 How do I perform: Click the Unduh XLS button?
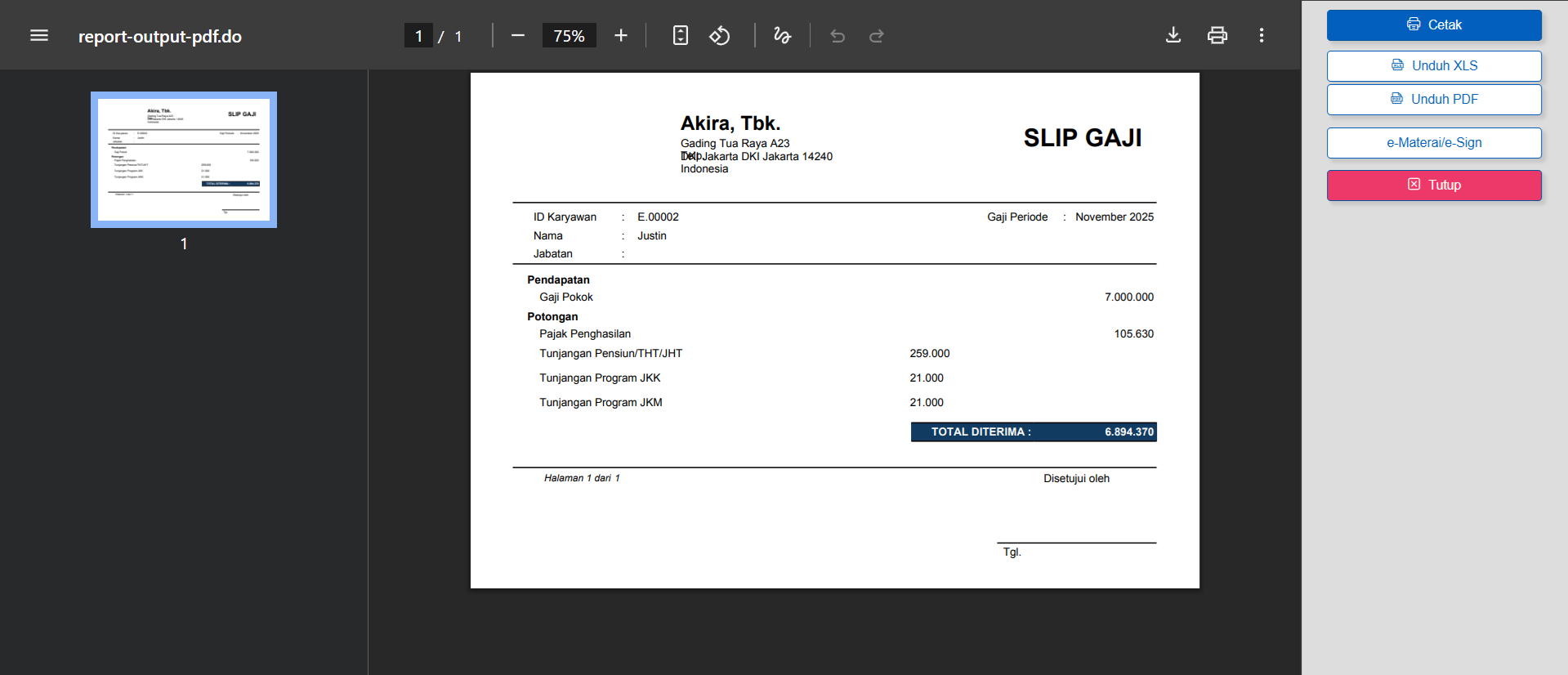(x=1434, y=66)
